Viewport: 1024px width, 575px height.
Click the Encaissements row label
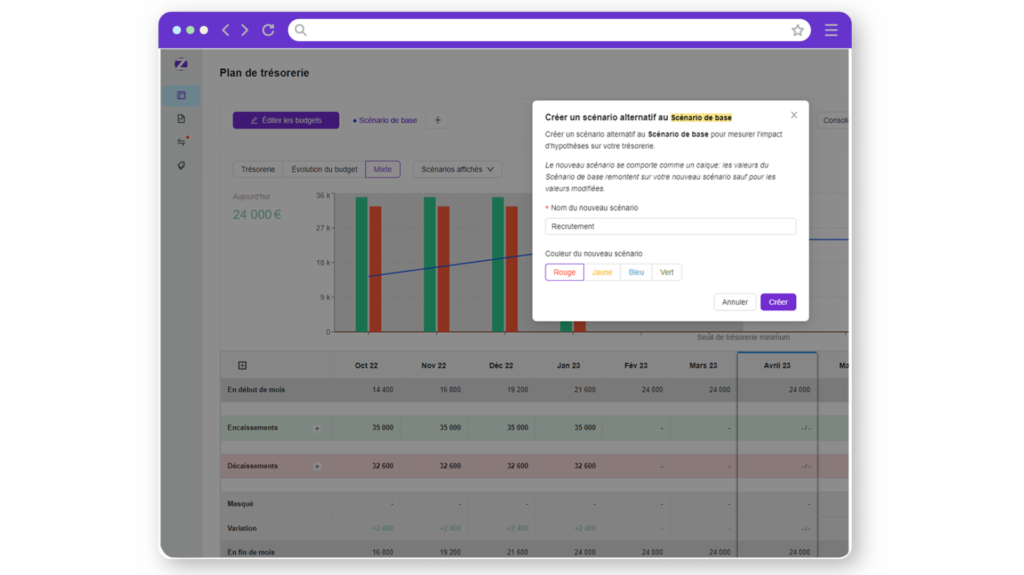(252, 427)
